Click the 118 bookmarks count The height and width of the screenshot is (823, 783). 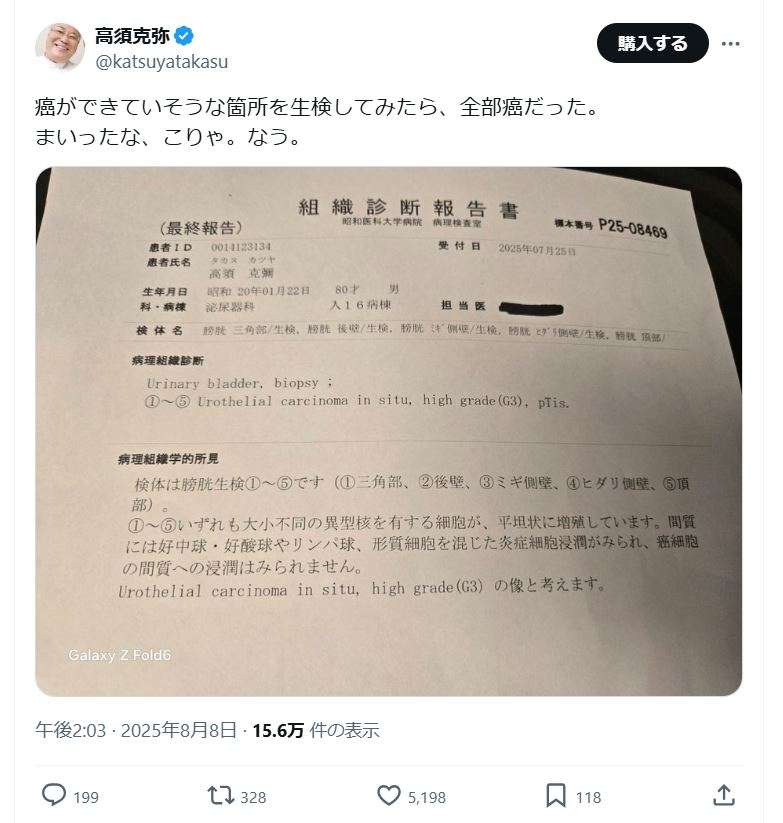pyautogui.click(x=588, y=797)
